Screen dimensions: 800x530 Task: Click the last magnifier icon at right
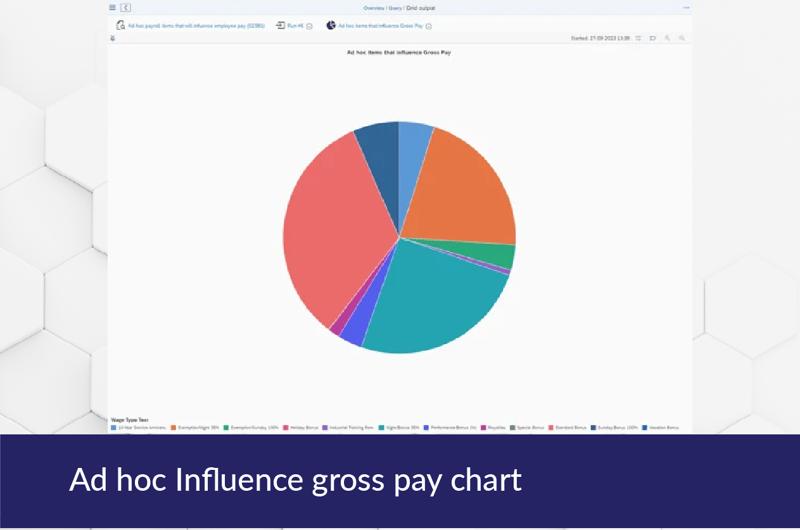682,38
